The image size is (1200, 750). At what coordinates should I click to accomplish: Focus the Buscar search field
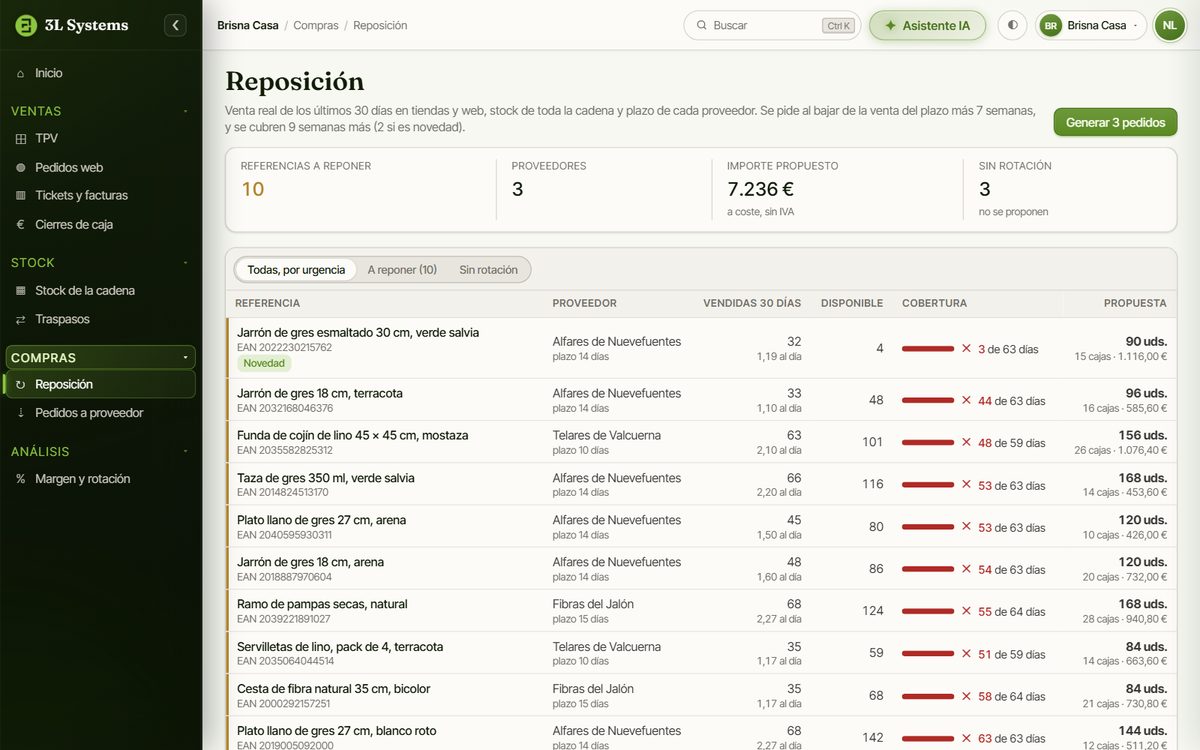tap(772, 25)
